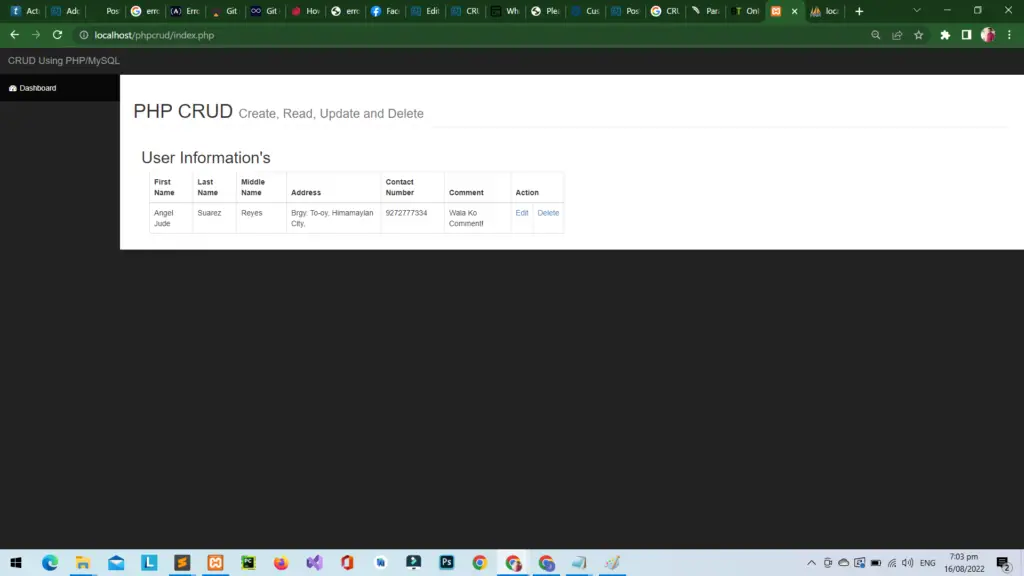Reload the page with the refresh icon
The height and width of the screenshot is (576, 1024).
(57, 35)
